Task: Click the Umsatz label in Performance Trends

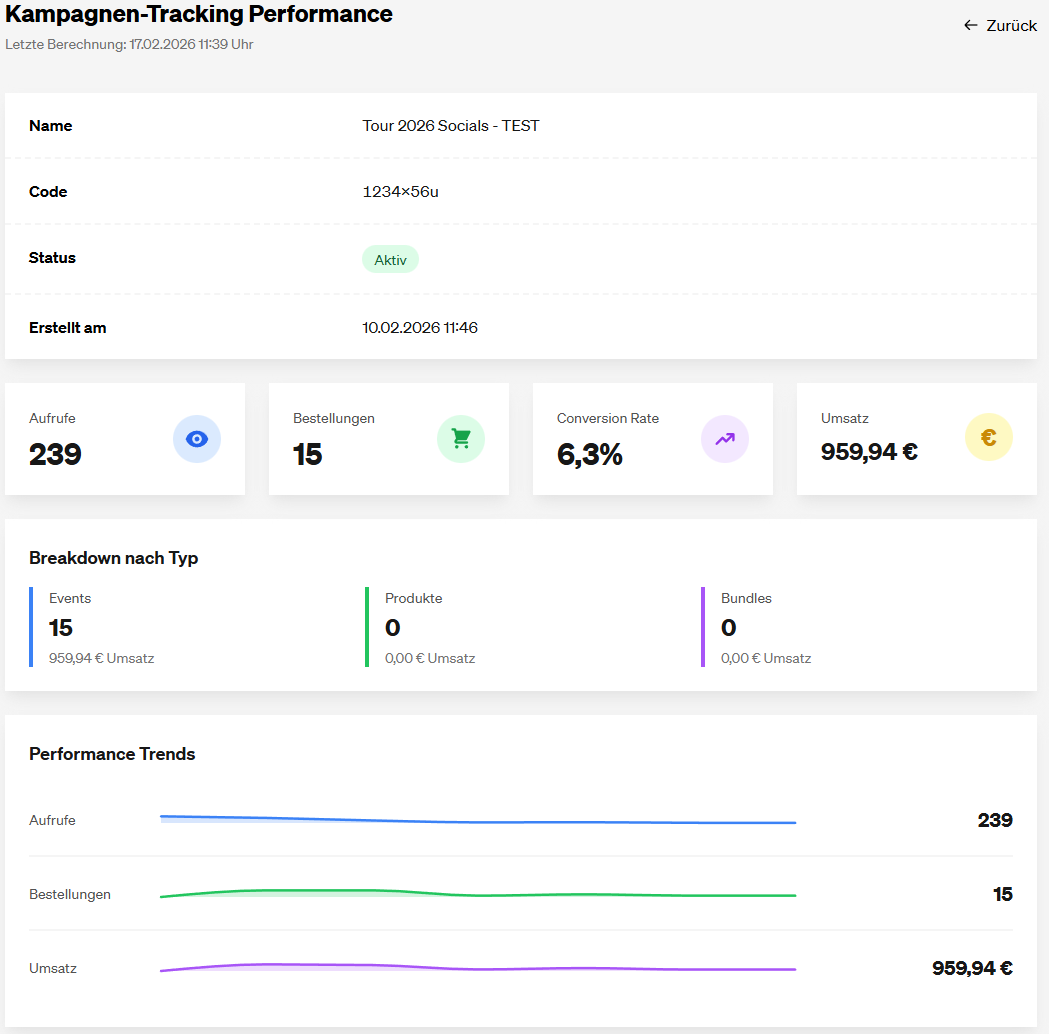Action: 53,968
